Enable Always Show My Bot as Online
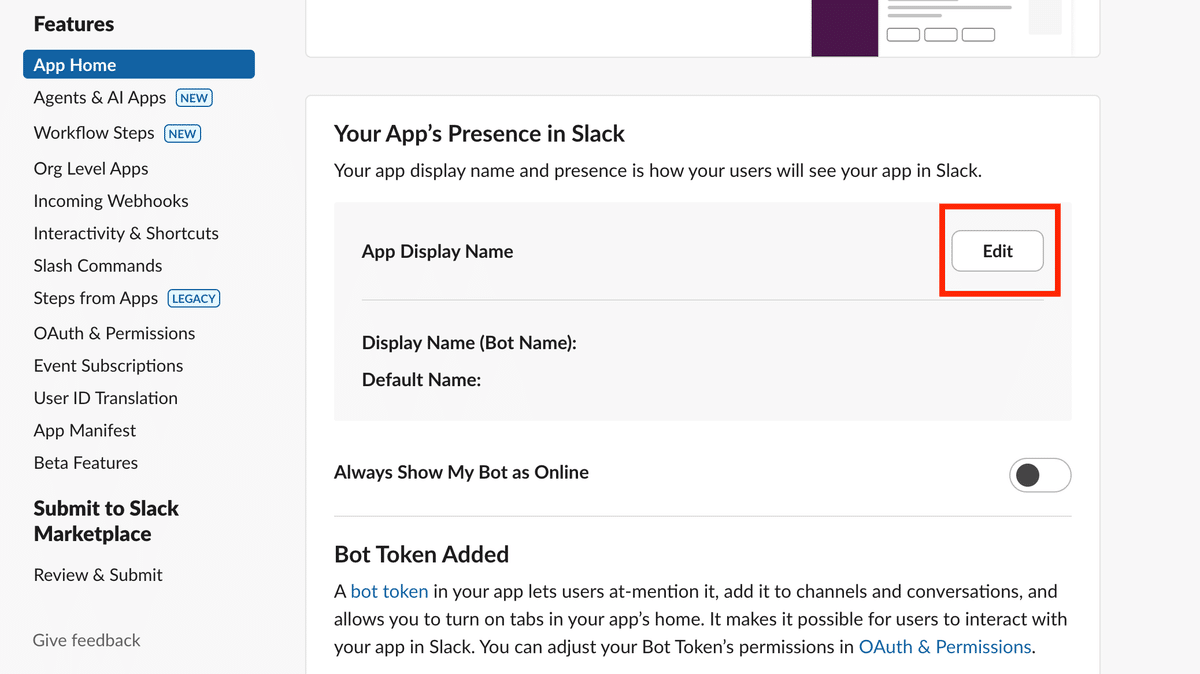 tap(1040, 475)
